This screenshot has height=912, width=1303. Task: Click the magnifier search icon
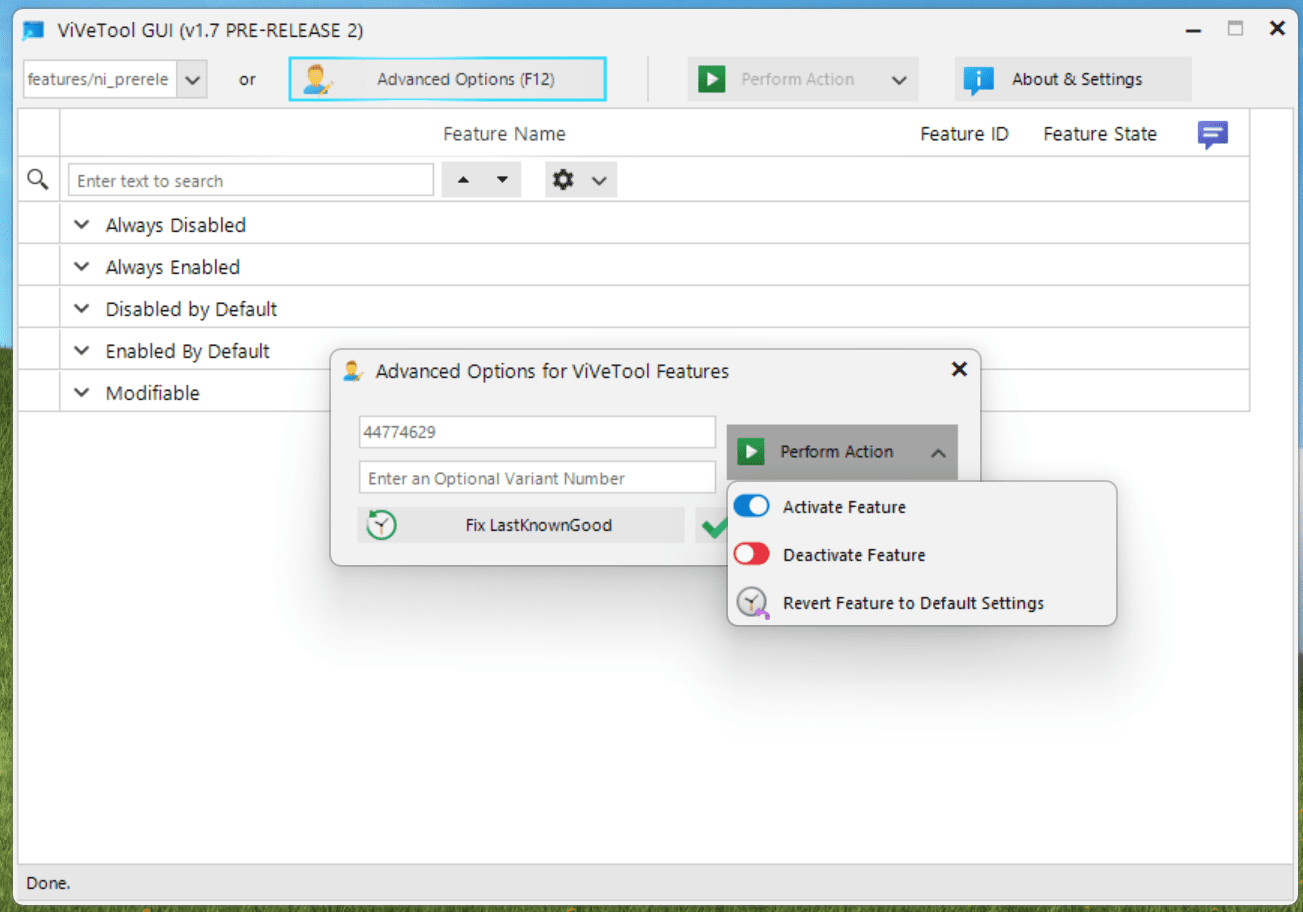[38, 180]
